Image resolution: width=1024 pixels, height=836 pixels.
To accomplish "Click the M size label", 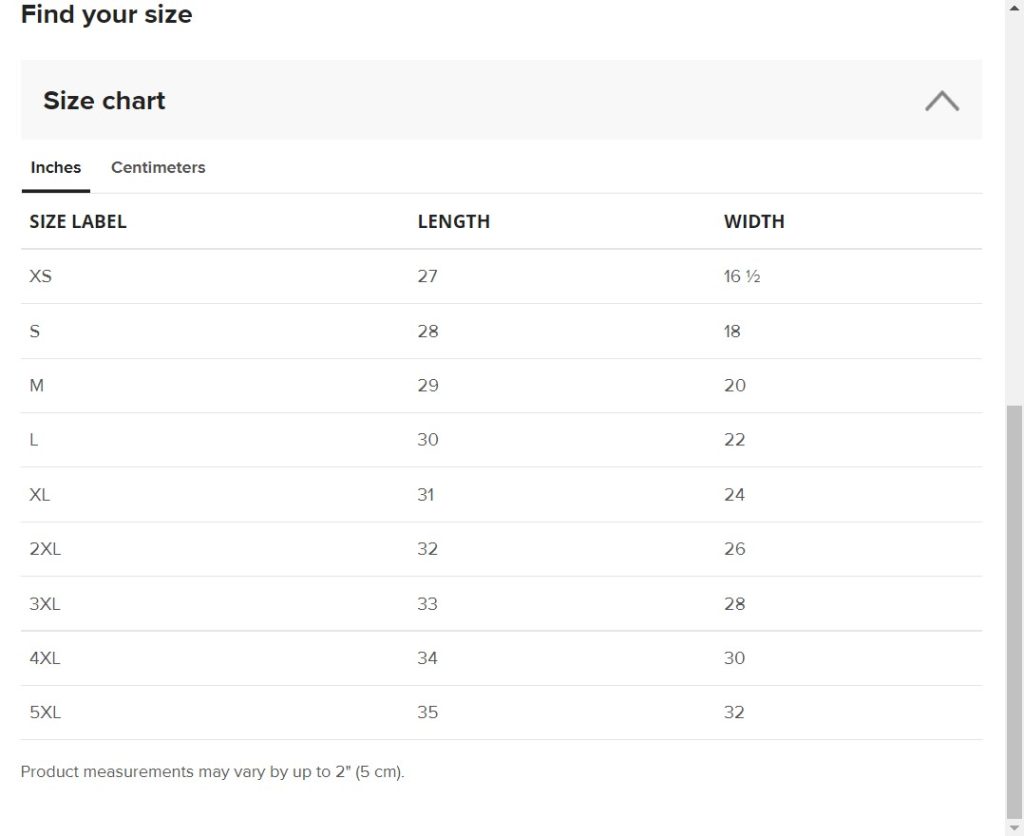I will coord(37,385).
